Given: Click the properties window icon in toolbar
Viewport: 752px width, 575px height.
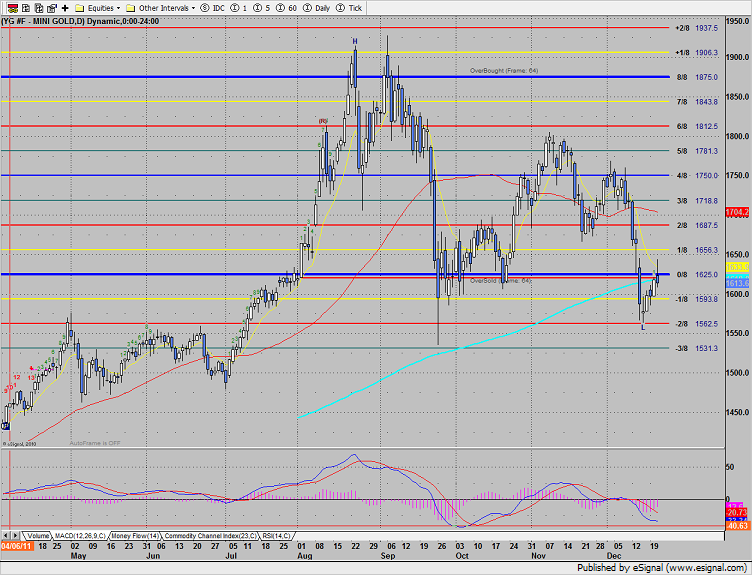Looking at the screenshot, I should (x=52, y=8).
